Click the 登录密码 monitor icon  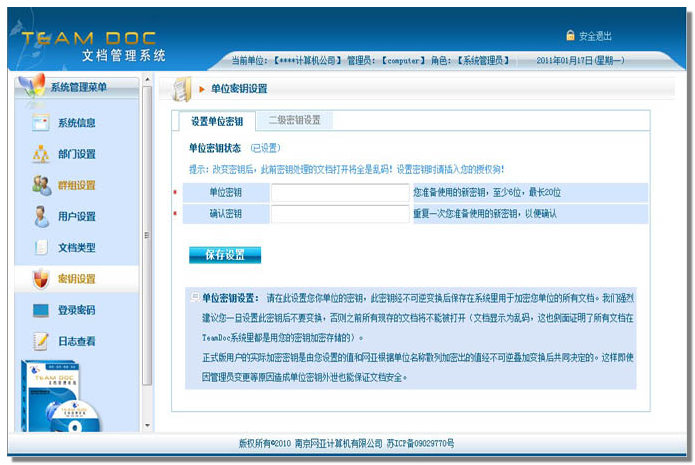41,310
